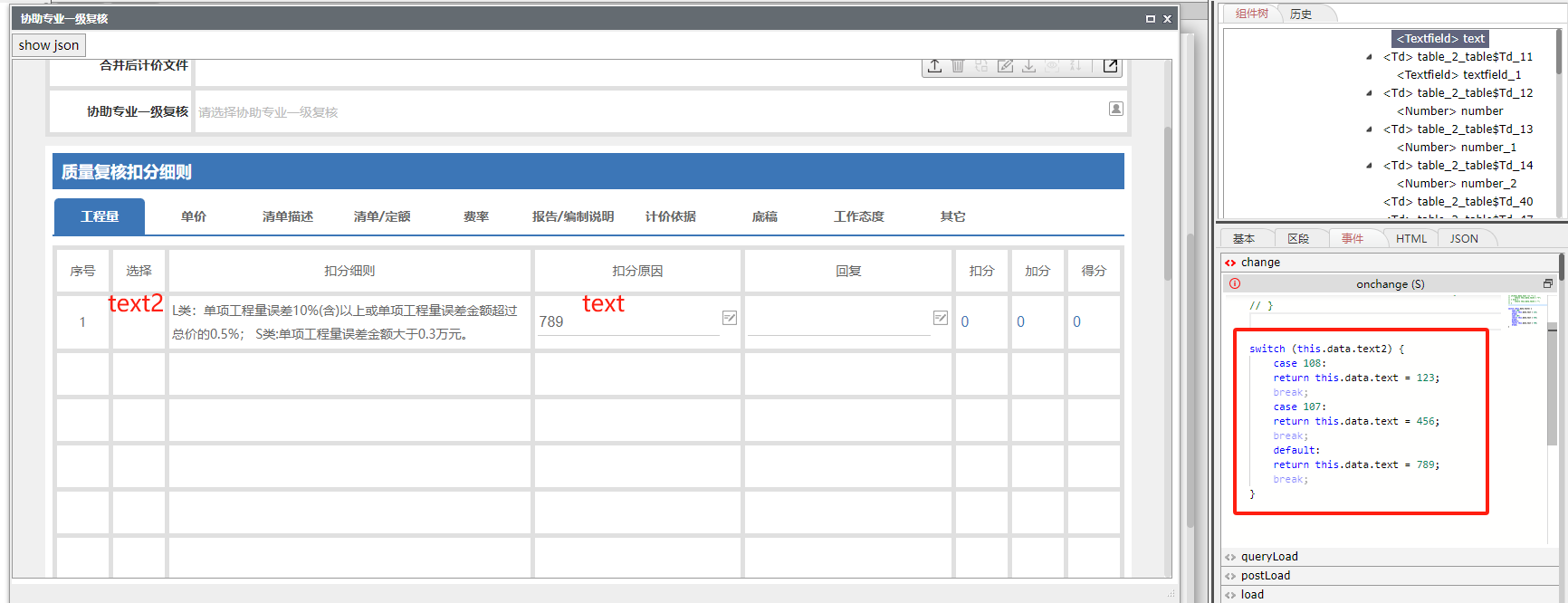Click the upload icon in attachment toolbar
The height and width of the screenshot is (603, 1568).
tap(934, 66)
